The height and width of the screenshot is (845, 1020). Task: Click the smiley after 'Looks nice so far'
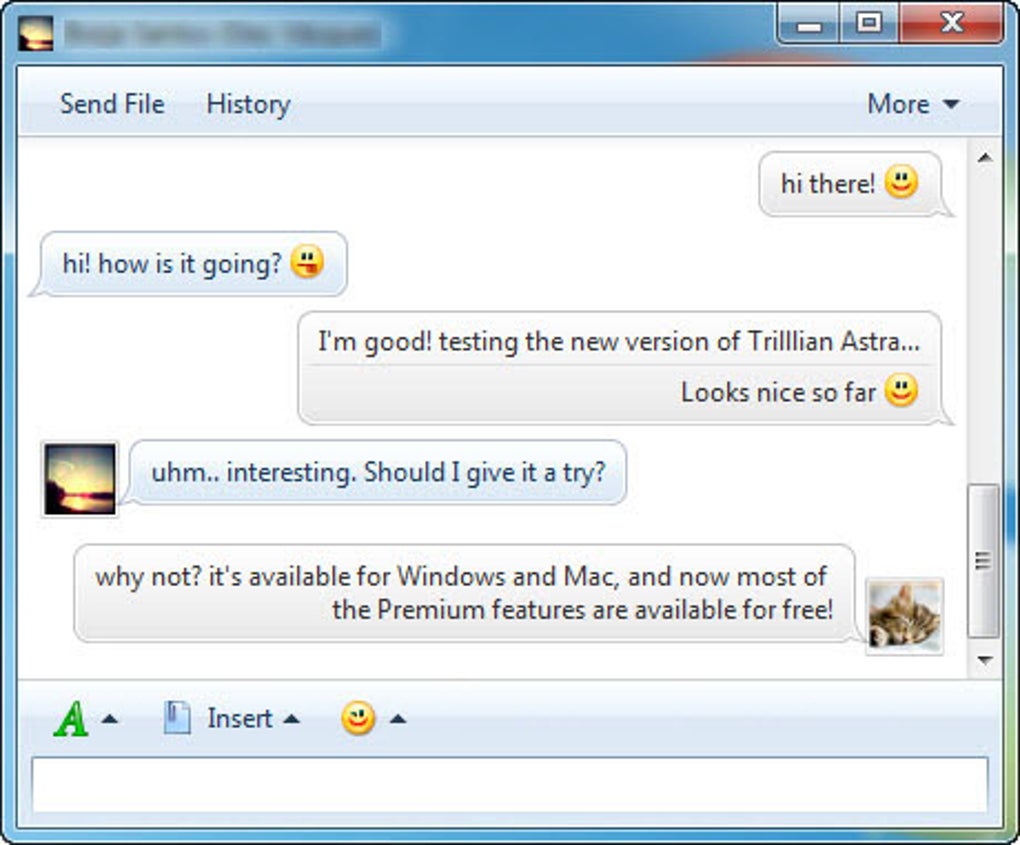902,390
